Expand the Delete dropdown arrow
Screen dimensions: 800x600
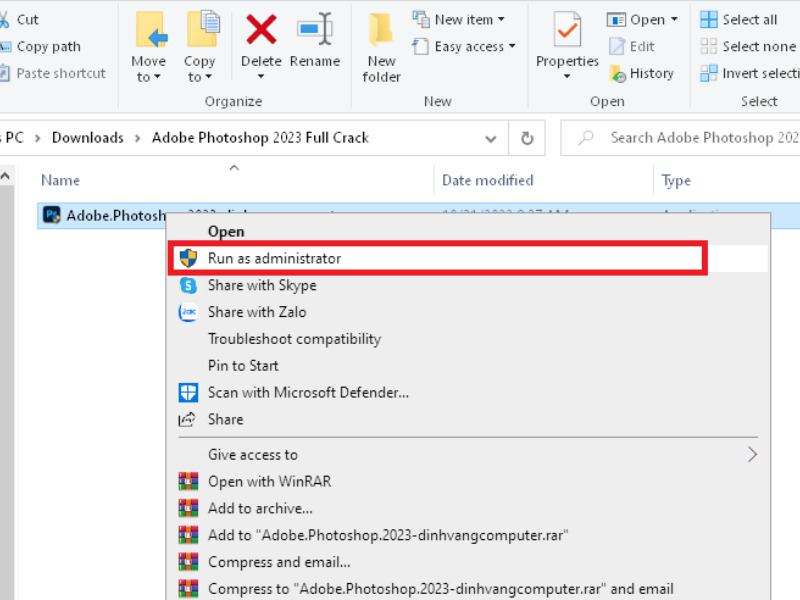261,77
